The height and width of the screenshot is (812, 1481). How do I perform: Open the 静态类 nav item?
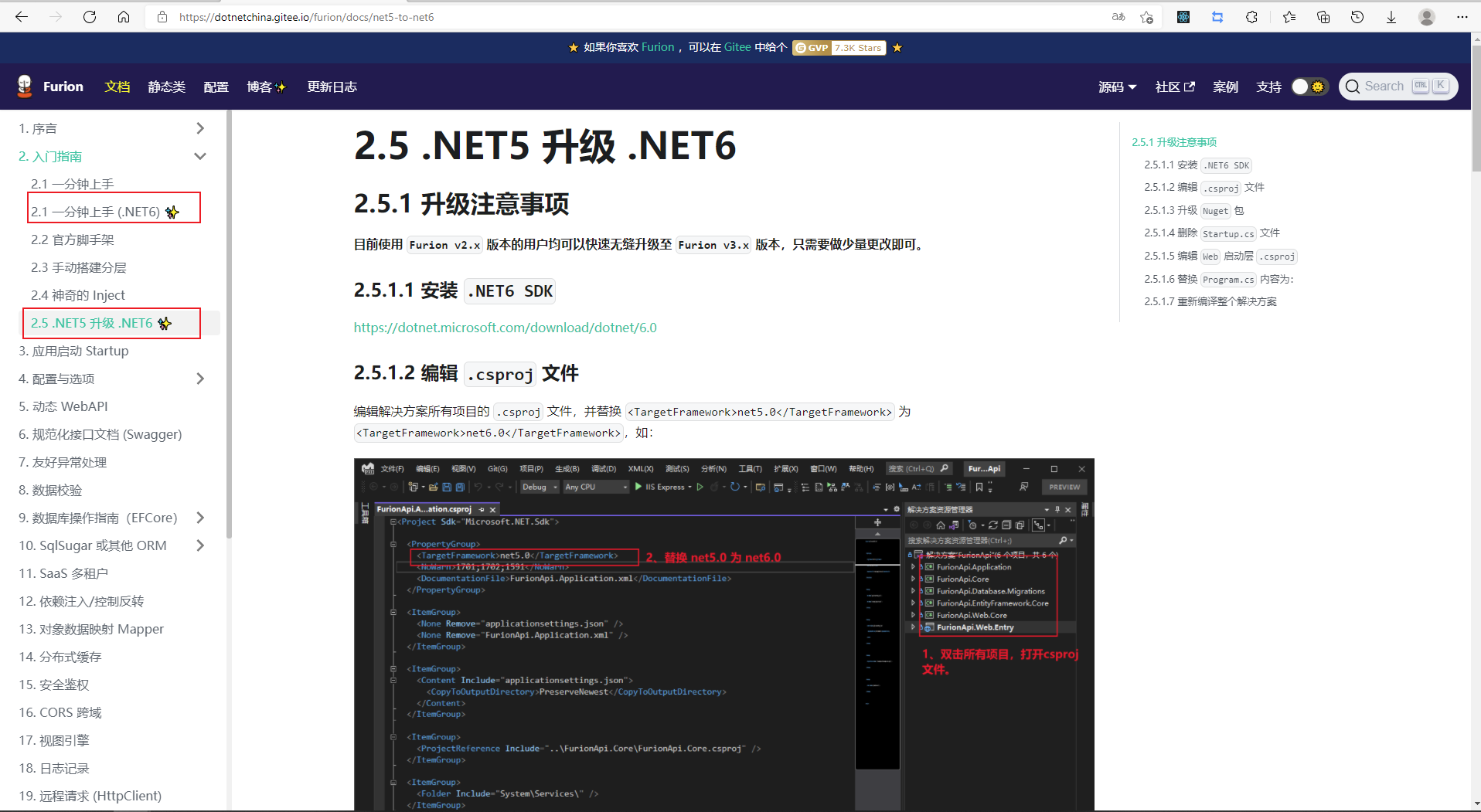click(167, 87)
